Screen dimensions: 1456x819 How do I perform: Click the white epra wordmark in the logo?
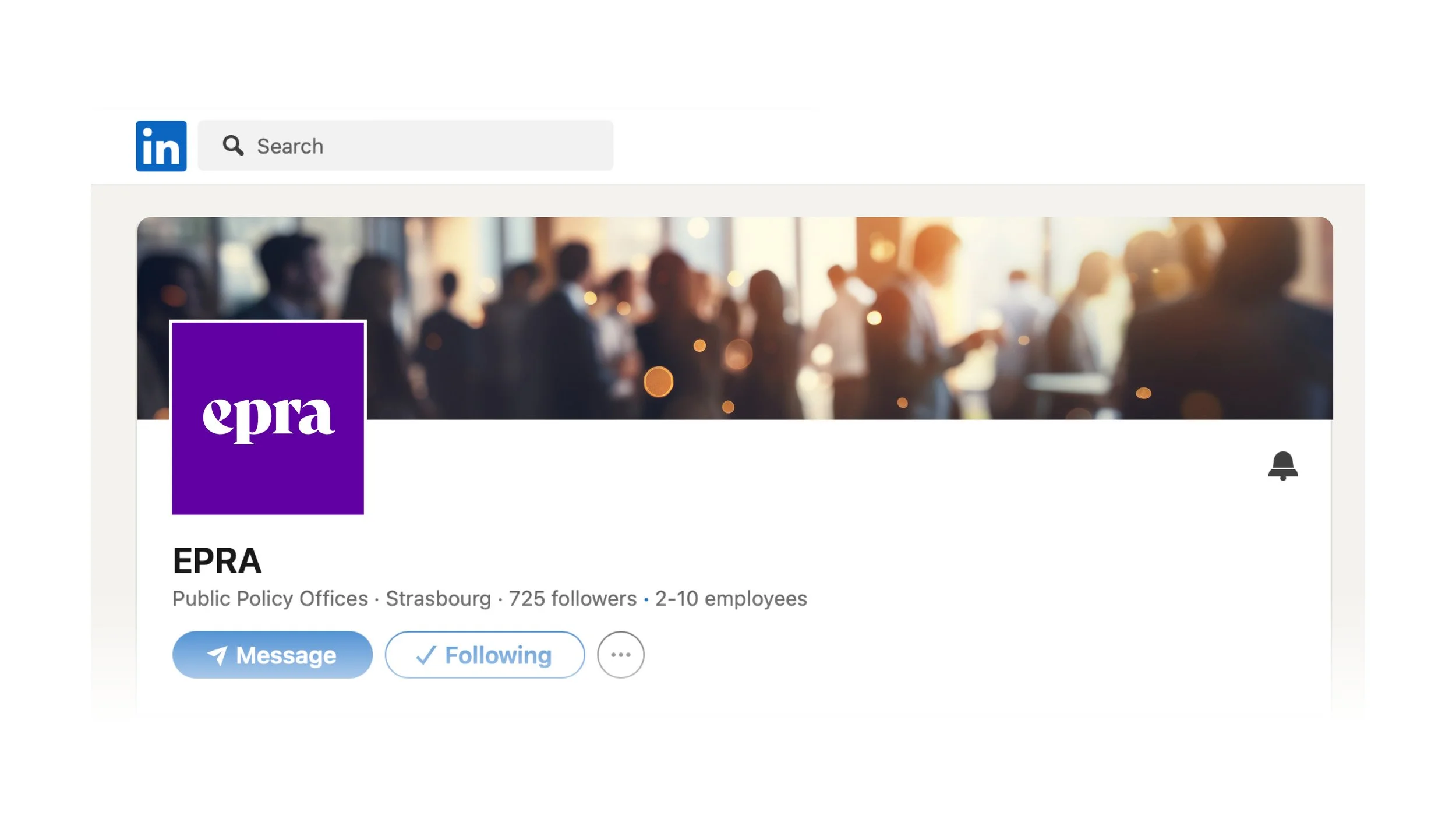(268, 418)
